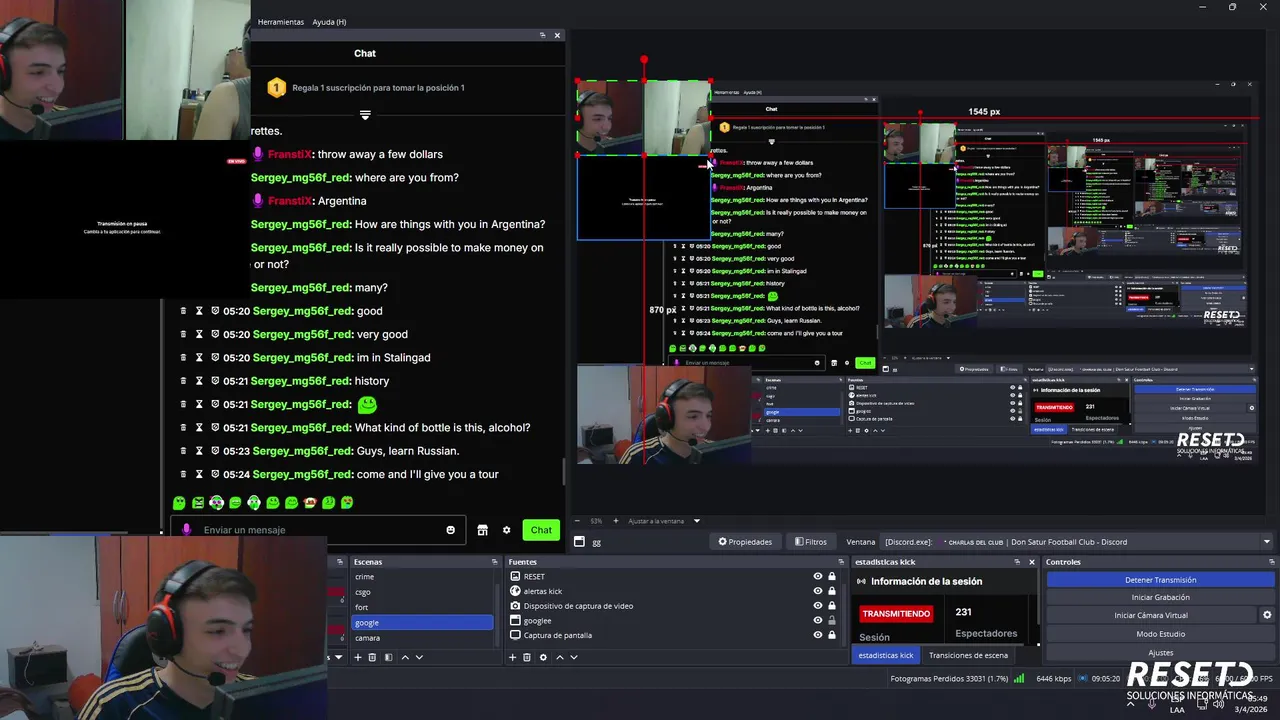This screenshot has width=1280, height=720.
Task: Open Ayuda (H) menu
Action: tap(329, 22)
